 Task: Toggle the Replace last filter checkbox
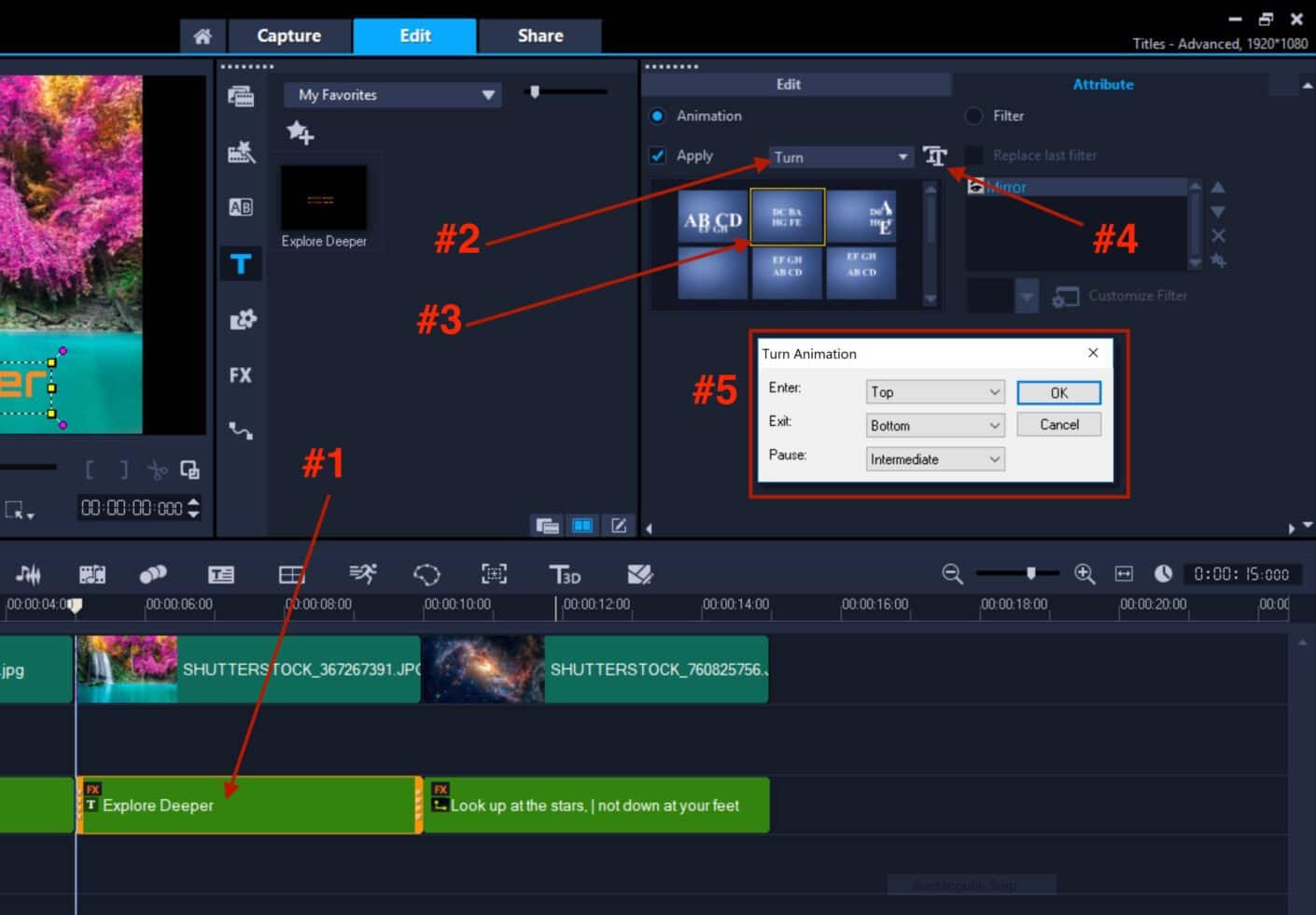coord(973,155)
